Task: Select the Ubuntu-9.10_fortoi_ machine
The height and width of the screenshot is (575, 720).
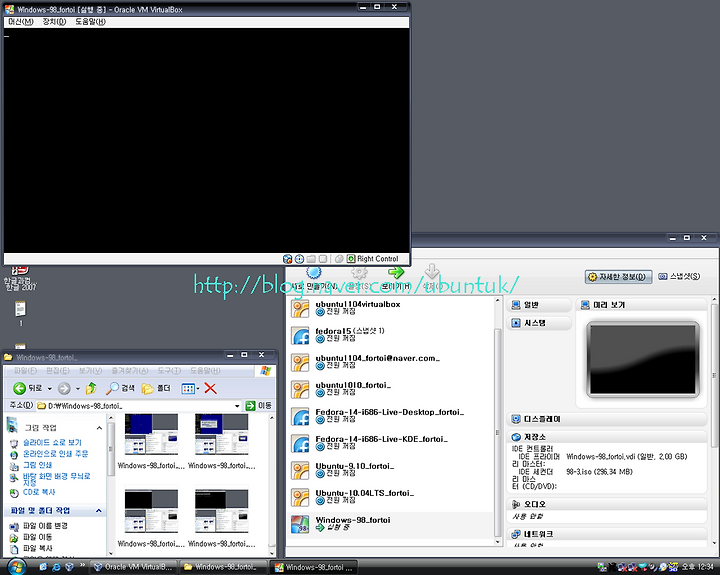Action: point(391,471)
